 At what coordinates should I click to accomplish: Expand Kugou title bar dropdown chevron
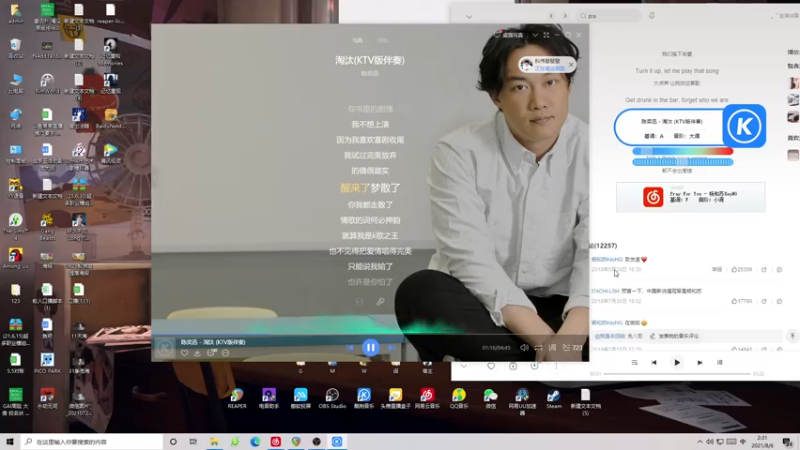(535, 35)
